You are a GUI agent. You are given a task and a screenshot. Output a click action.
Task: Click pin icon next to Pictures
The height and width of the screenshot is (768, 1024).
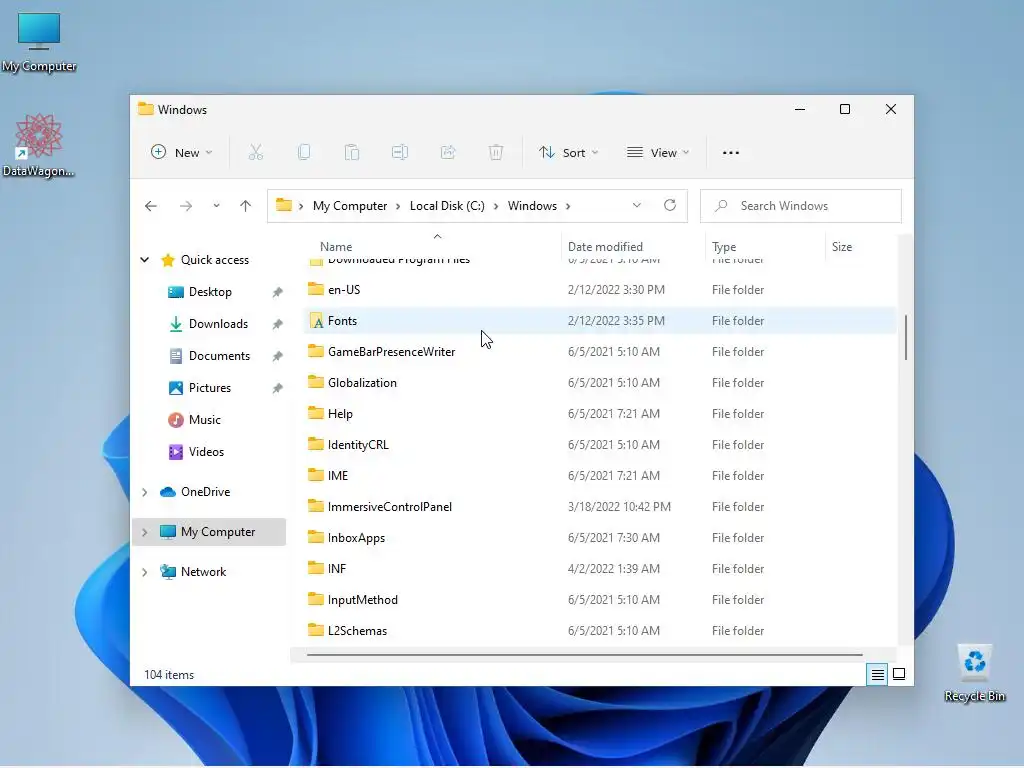278,388
